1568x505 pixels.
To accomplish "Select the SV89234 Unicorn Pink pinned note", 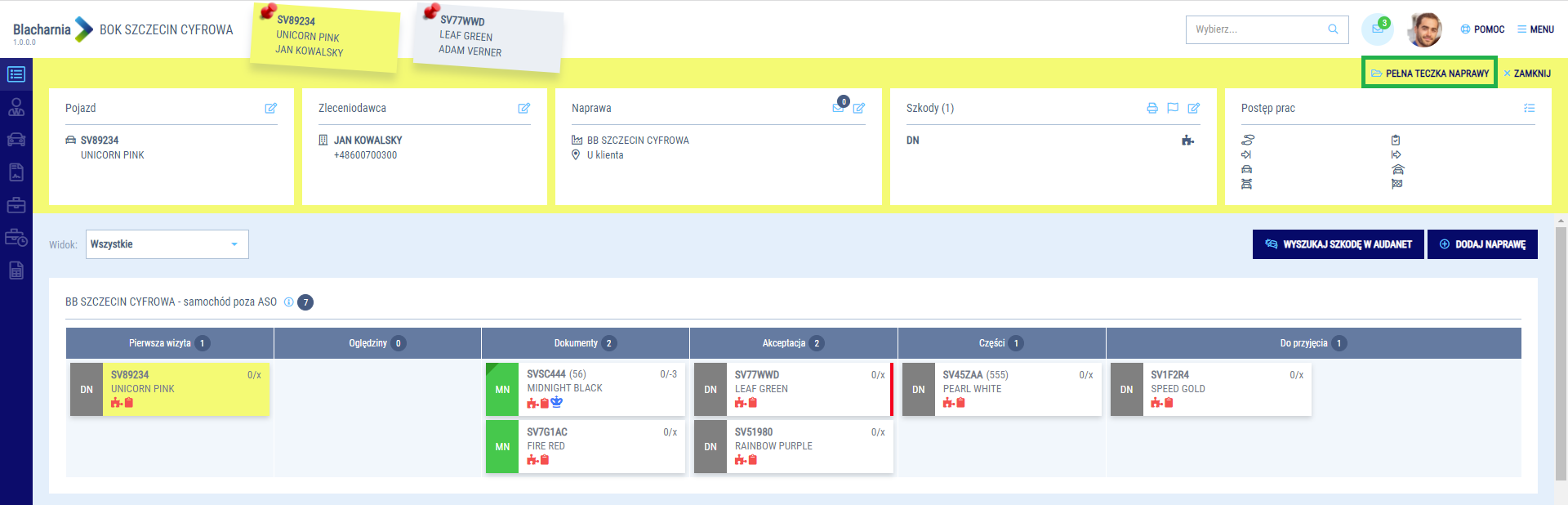I will [323, 37].
